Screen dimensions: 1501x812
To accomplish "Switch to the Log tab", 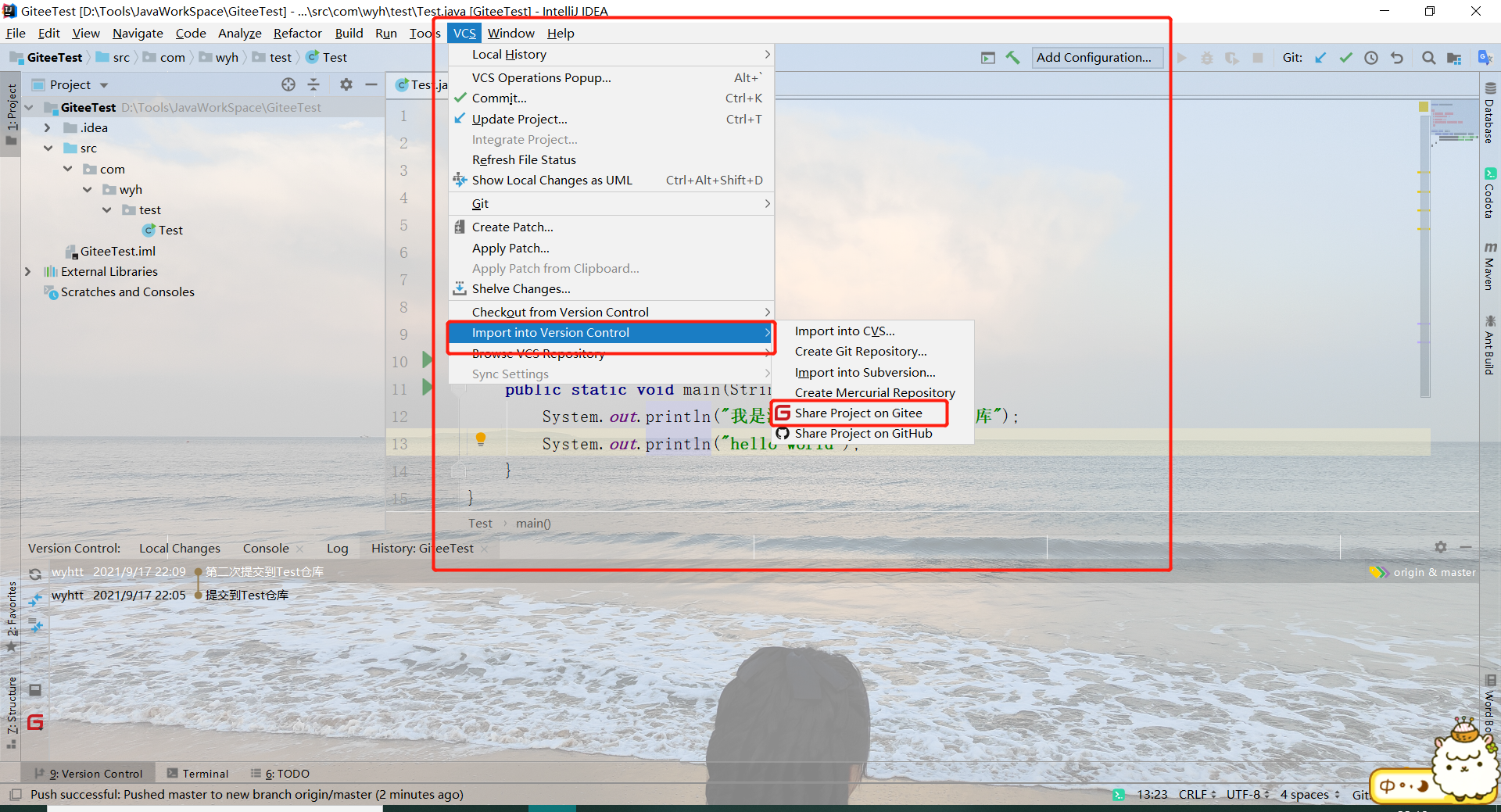I will (338, 548).
